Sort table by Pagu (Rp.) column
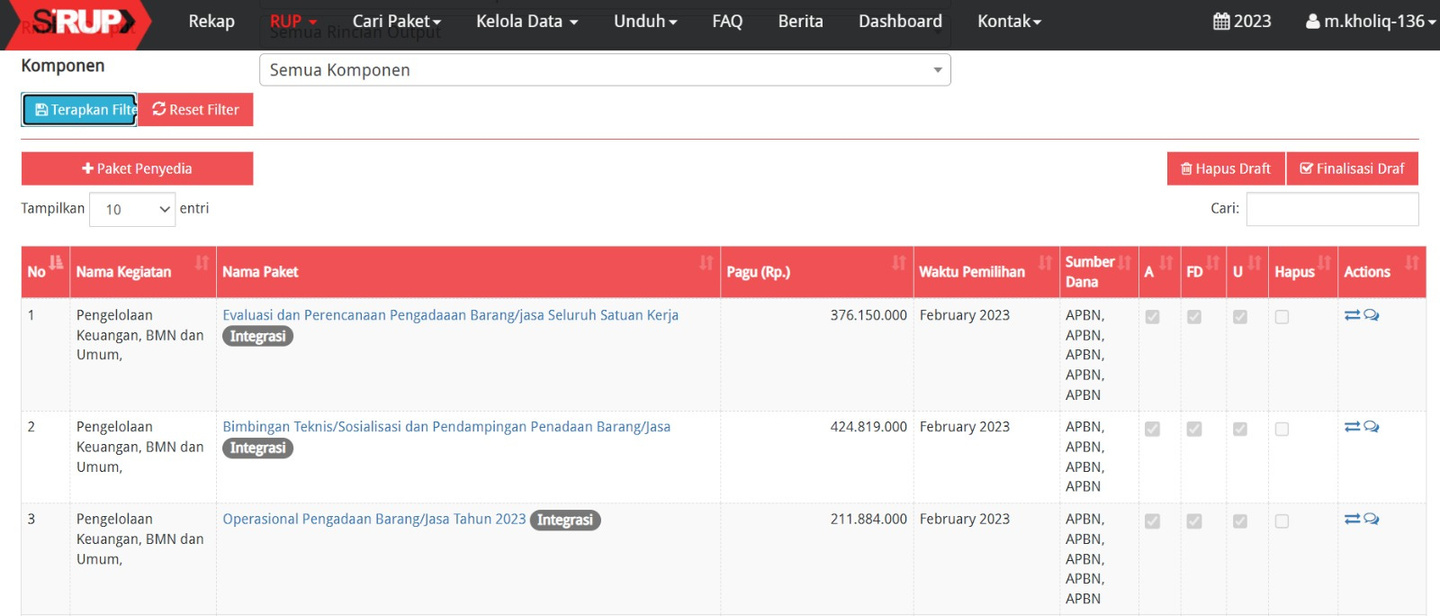The height and width of the screenshot is (616, 1440). click(x=814, y=272)
